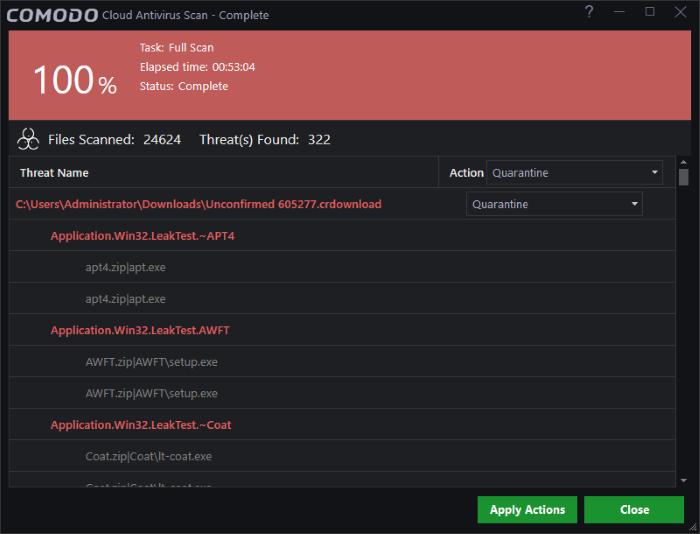
Task: Click the scrollbar down arrow
Action: 683,481
